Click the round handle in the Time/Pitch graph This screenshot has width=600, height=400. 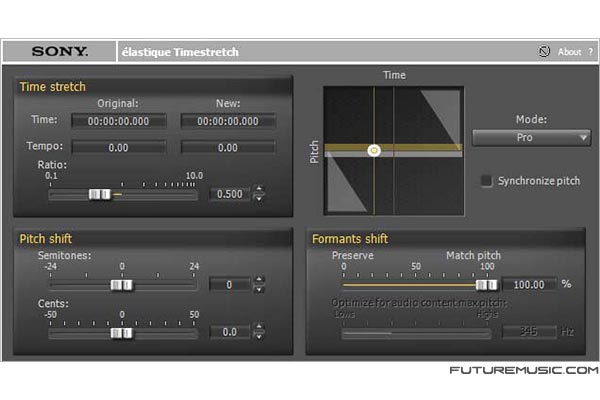tap(374, 150)
